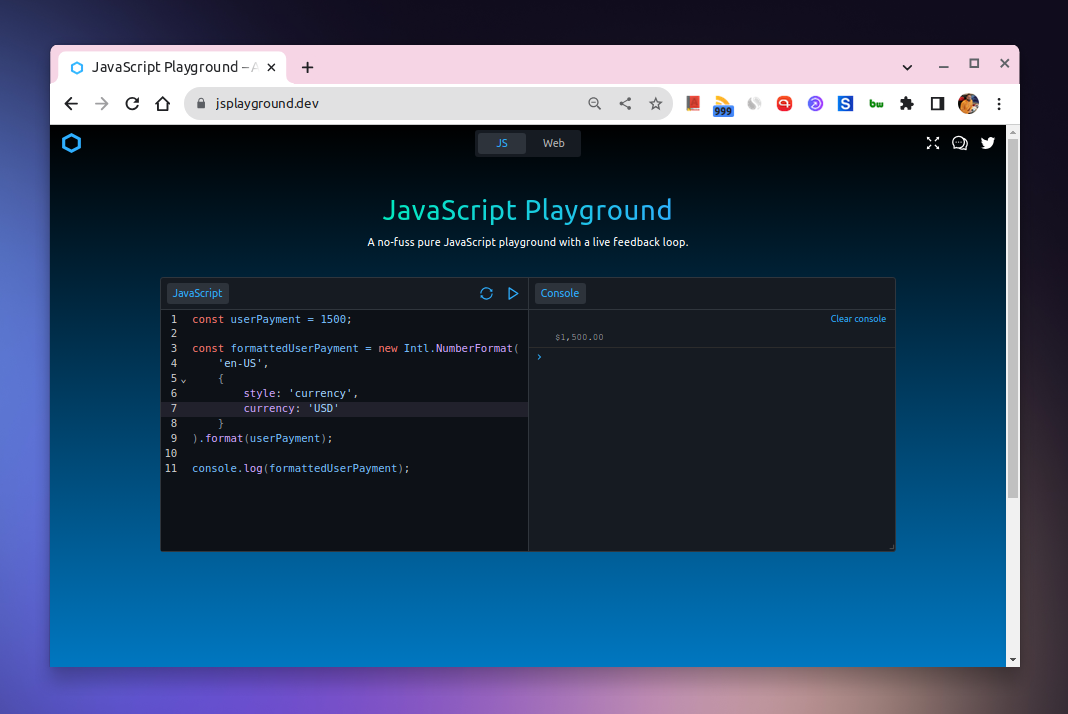
Task: Reset code with the refresh arrows icon
Action: coord(486,294)
